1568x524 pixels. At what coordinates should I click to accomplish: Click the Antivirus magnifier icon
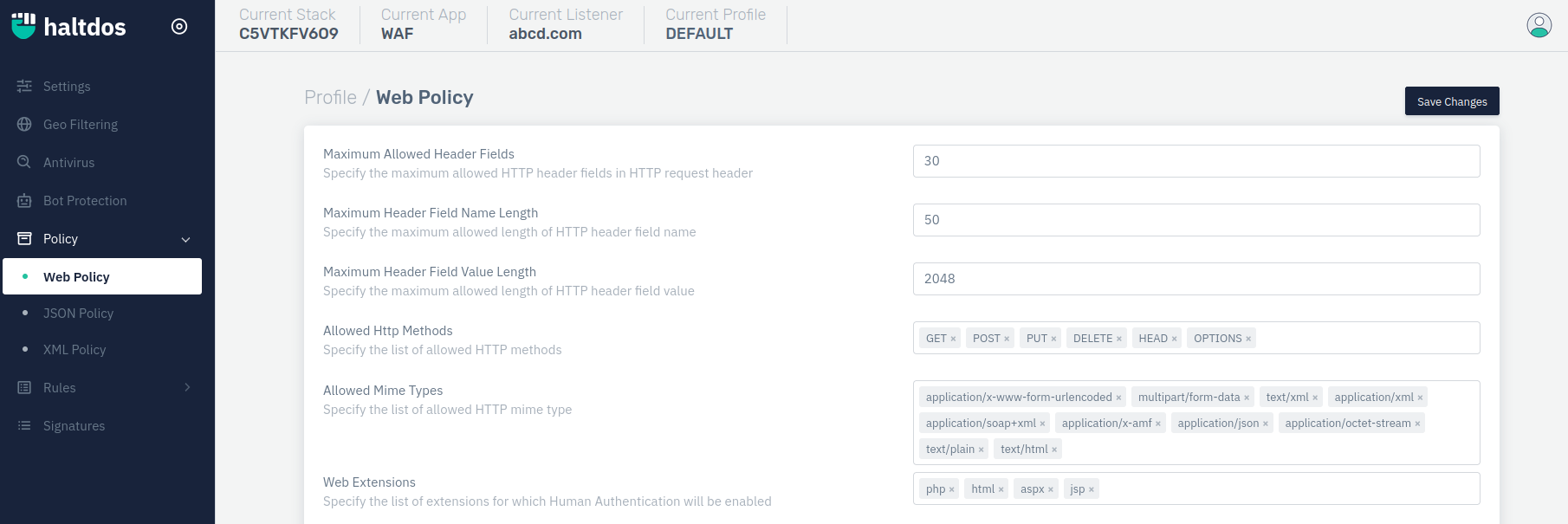(x=24, y=162)
